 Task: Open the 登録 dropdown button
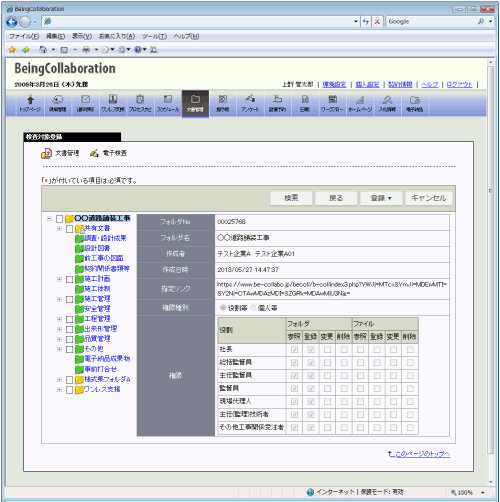[381, 198]
